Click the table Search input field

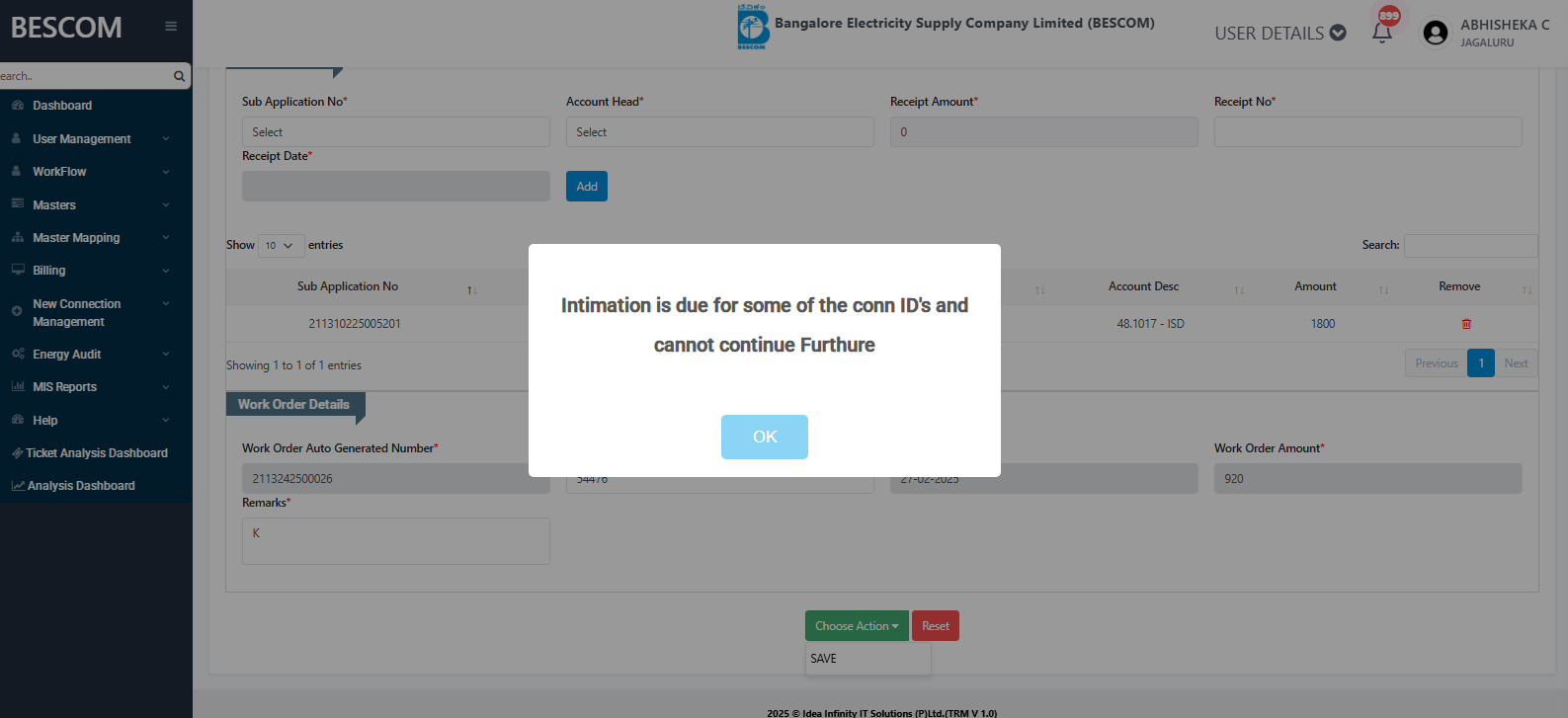1471,246
